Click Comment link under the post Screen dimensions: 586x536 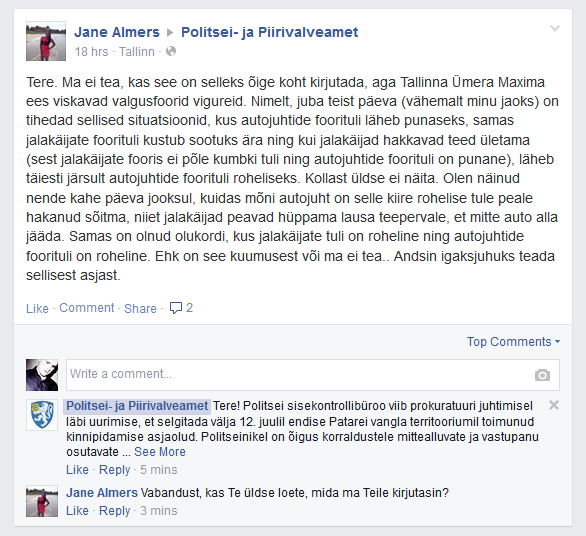click(x=87, y=308)
